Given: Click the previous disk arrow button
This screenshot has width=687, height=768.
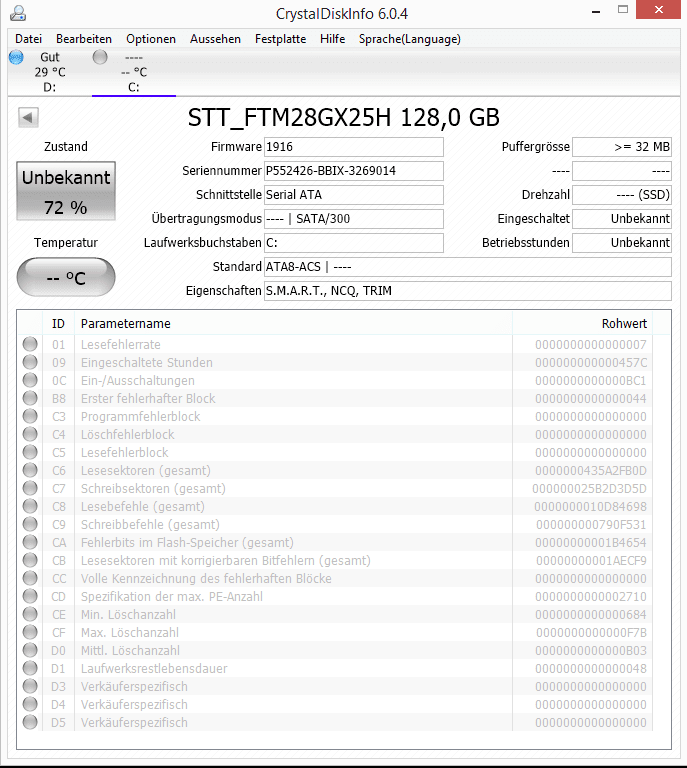Looking at the screenshot, I should tap(28, 118).
